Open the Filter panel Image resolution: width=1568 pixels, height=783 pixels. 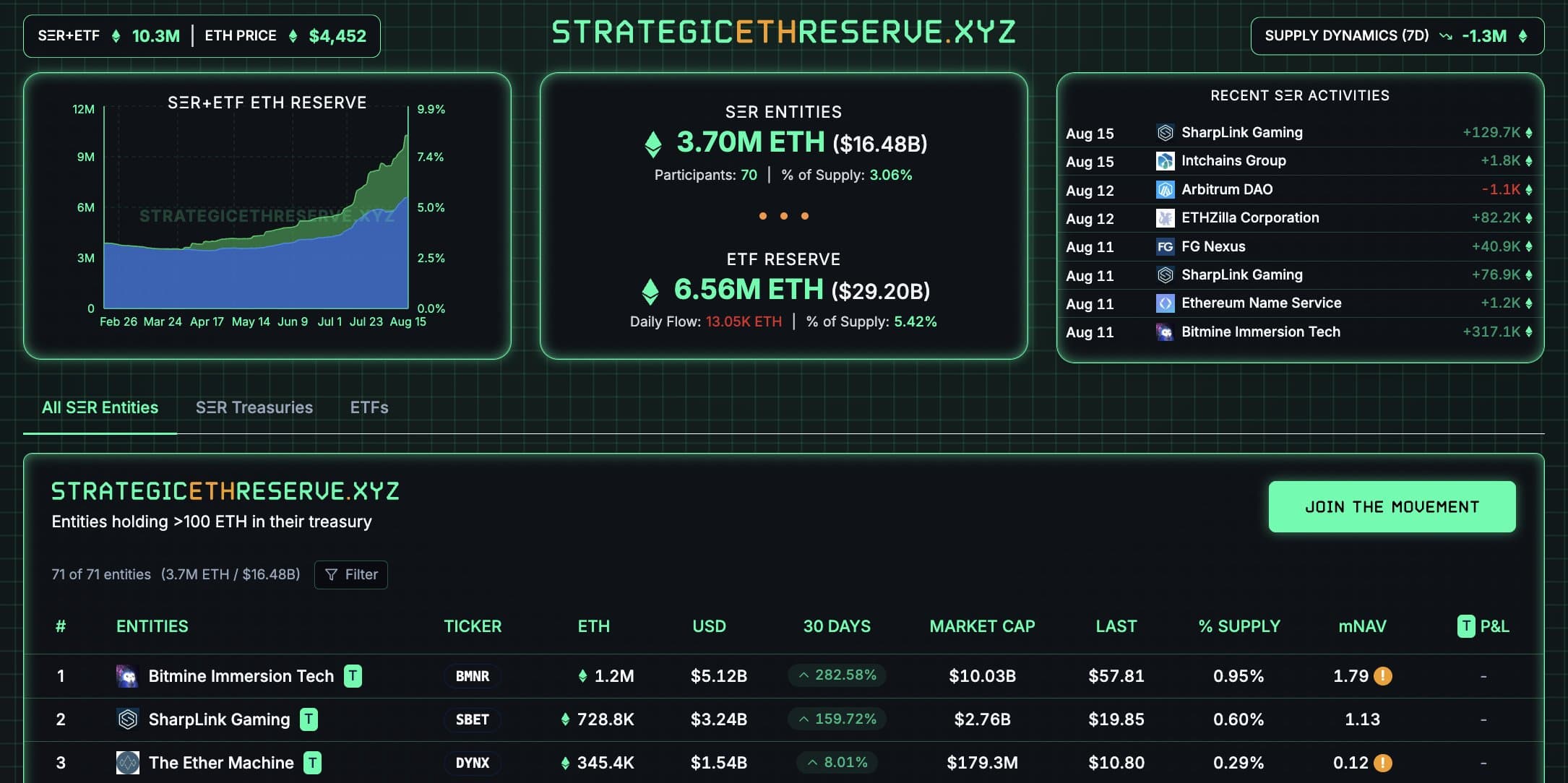tap(351, 574)
